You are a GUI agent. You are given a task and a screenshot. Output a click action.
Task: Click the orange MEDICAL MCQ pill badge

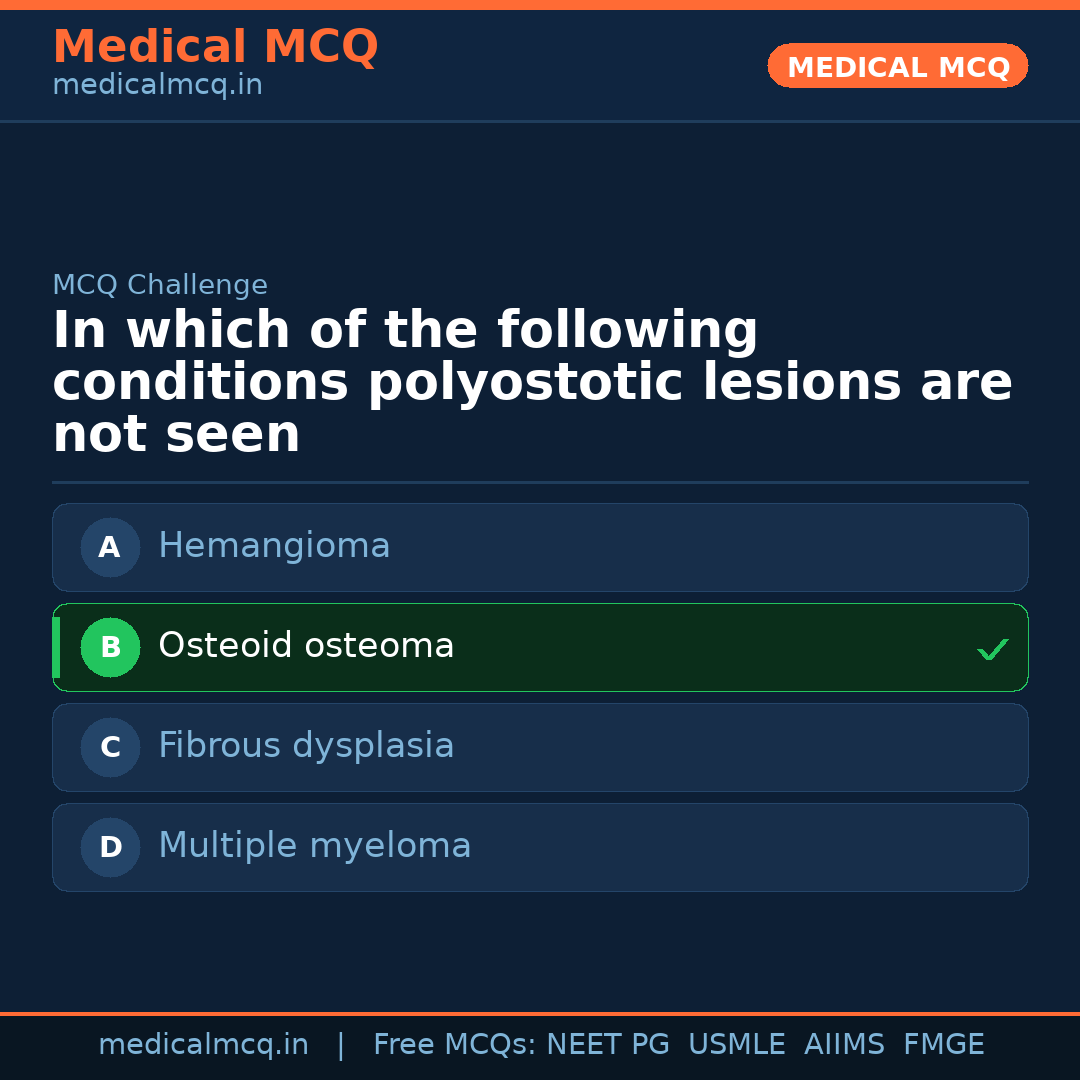(897, 66)
